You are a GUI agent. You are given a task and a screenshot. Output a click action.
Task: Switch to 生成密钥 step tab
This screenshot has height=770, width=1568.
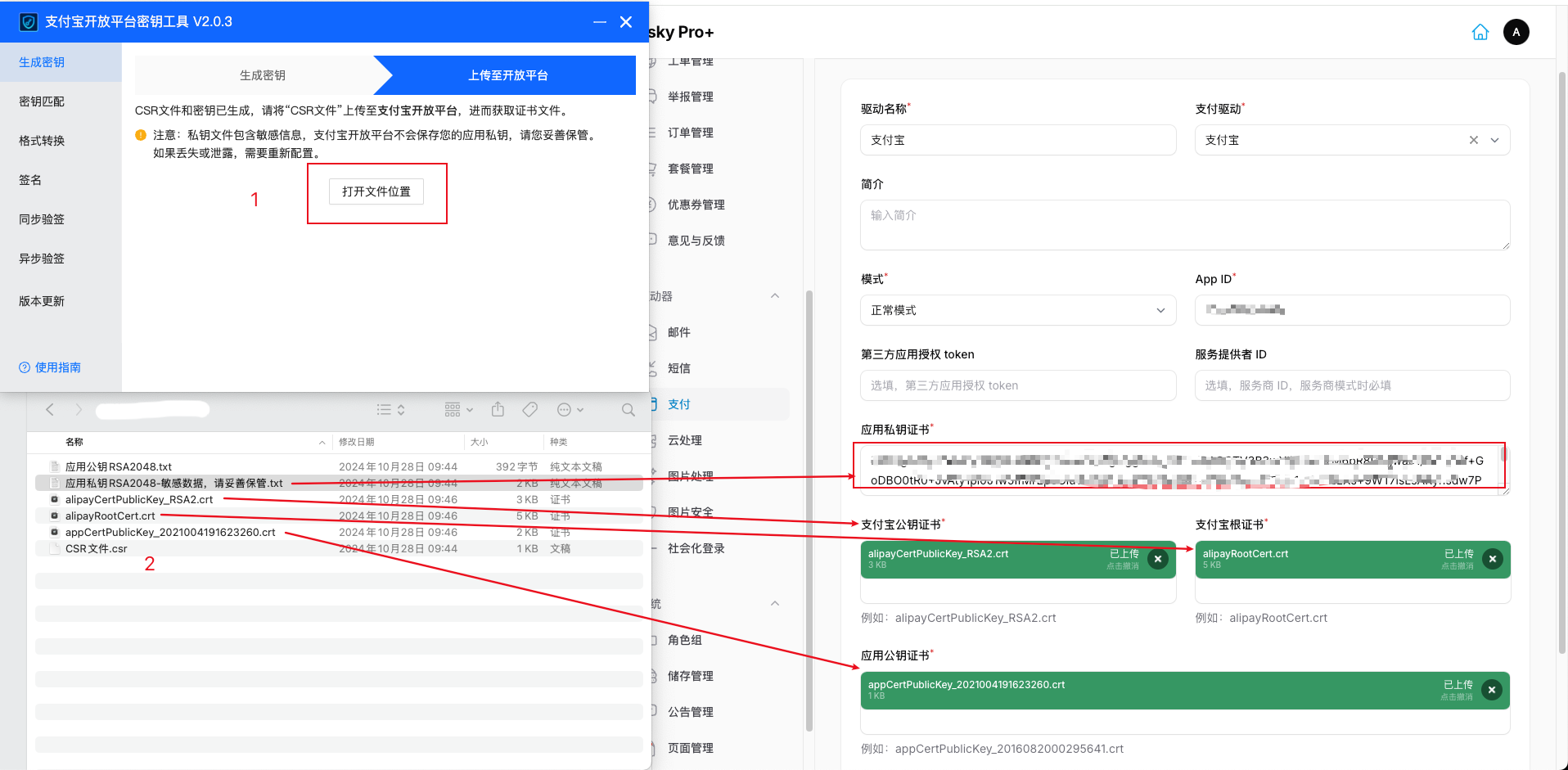[262, 75]
